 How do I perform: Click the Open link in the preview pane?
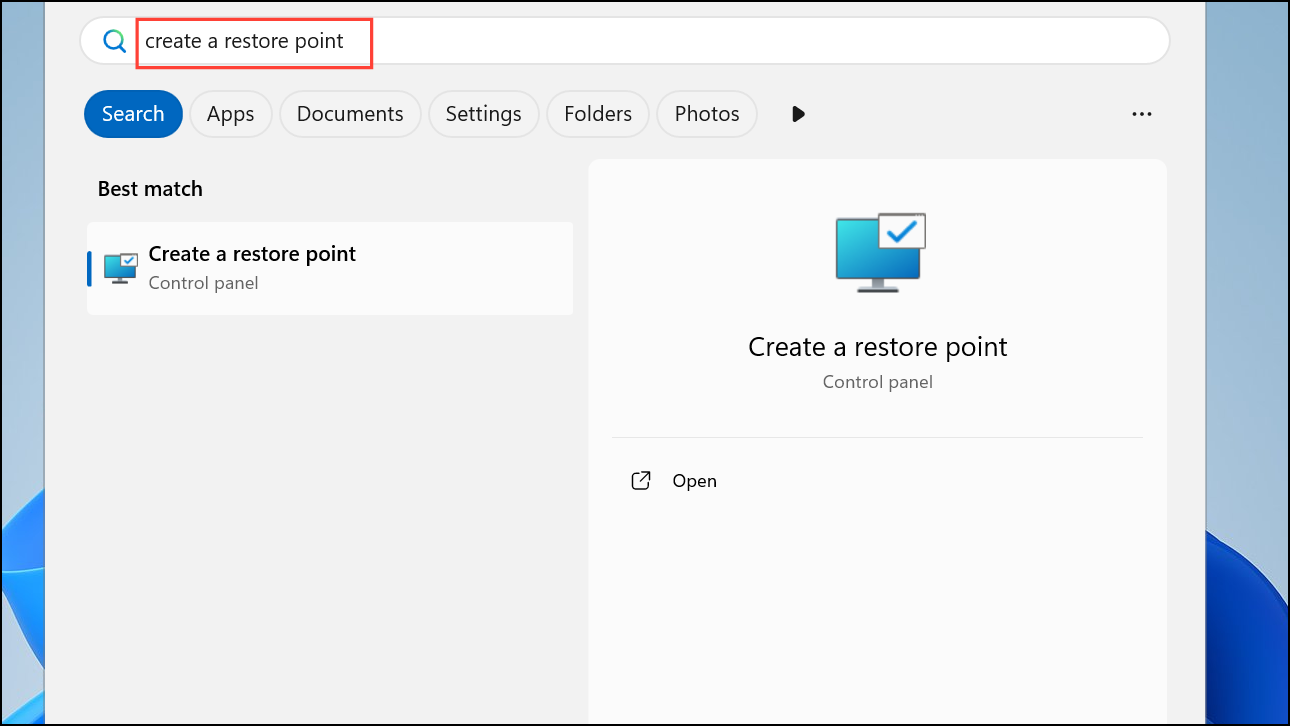(x=695, y=481)
